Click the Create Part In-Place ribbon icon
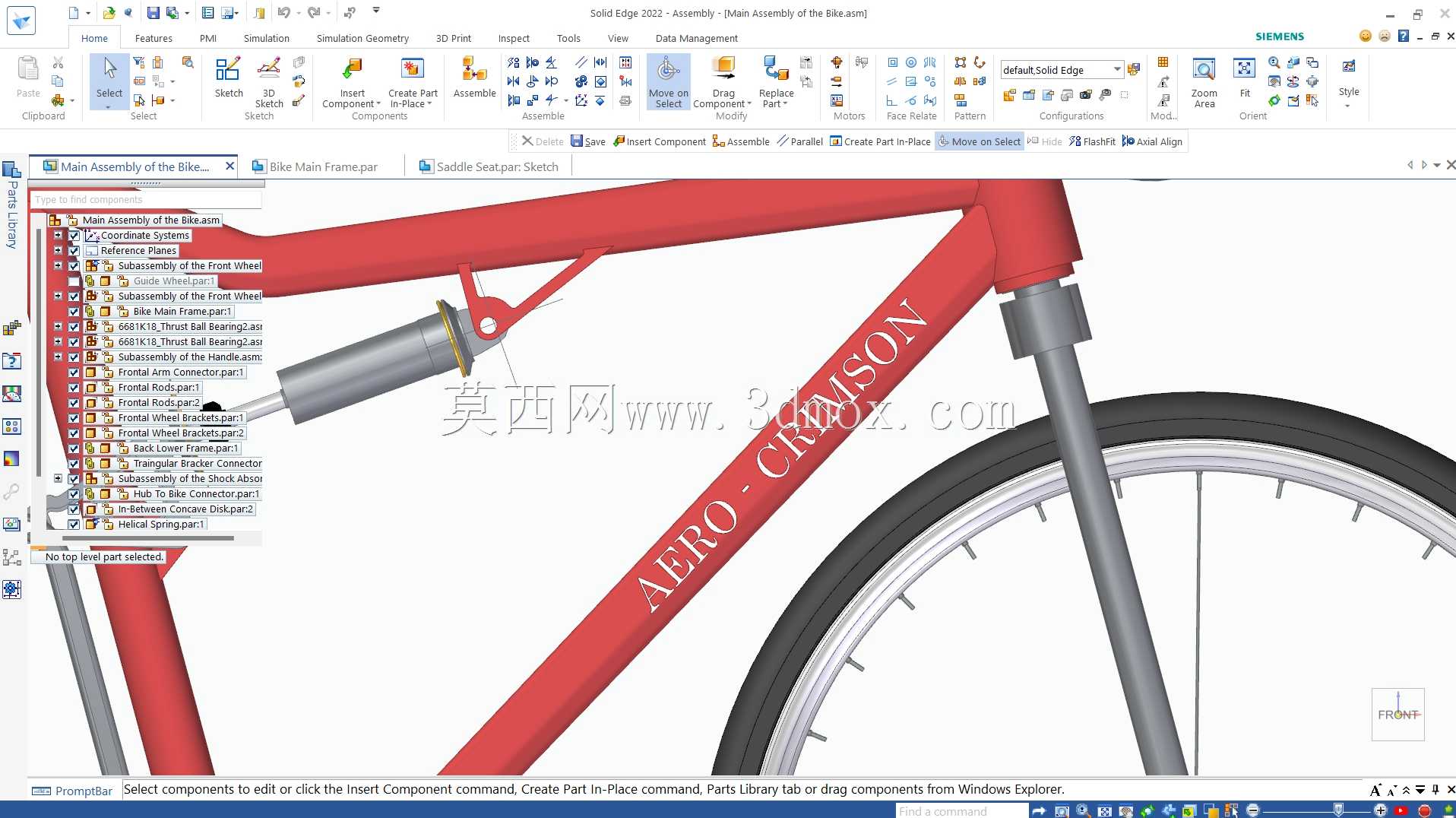This screenshot has width=1456, height=818. point(413,69)
